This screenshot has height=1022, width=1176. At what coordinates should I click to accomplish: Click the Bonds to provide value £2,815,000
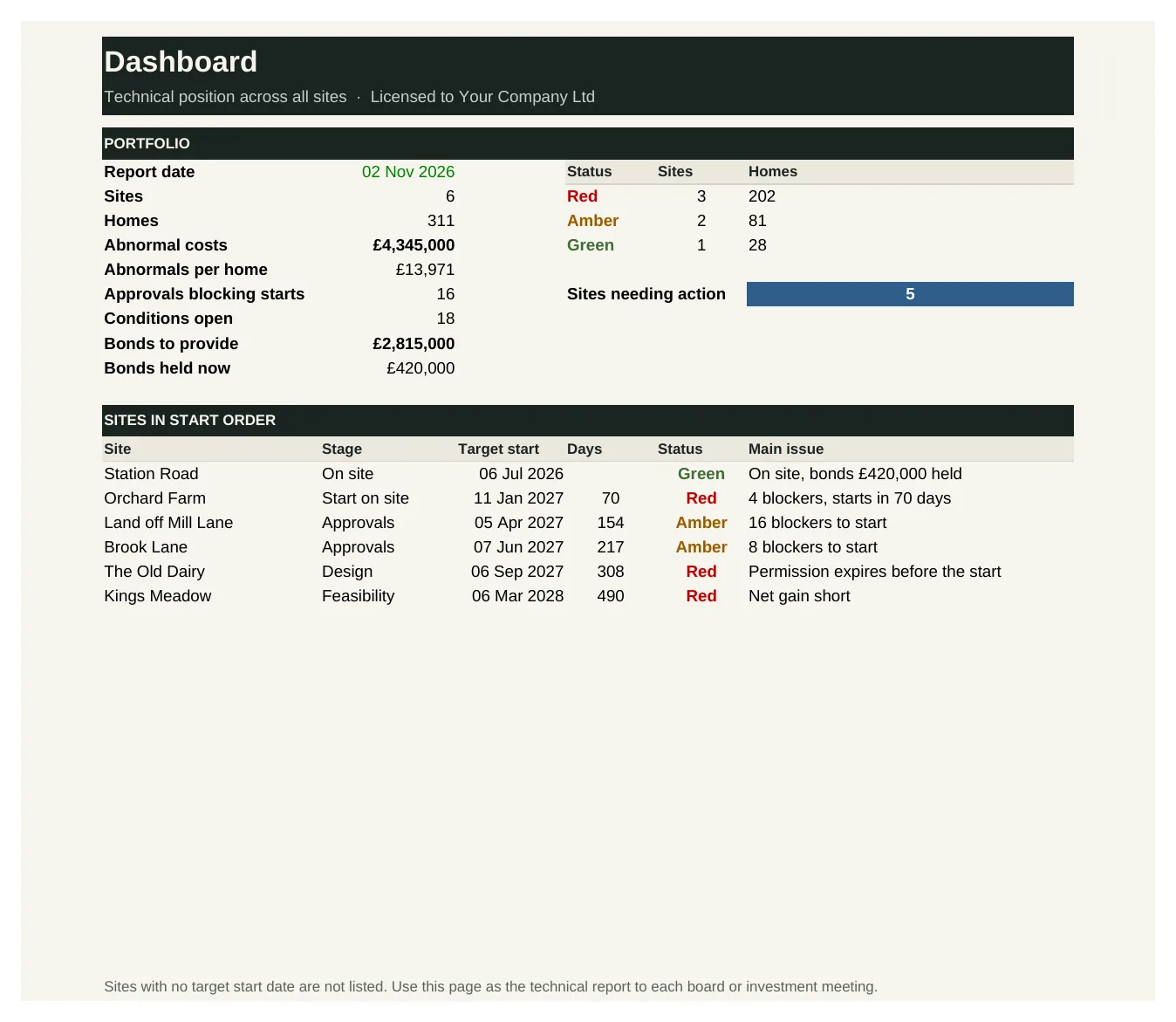click(x=414, y=344)
